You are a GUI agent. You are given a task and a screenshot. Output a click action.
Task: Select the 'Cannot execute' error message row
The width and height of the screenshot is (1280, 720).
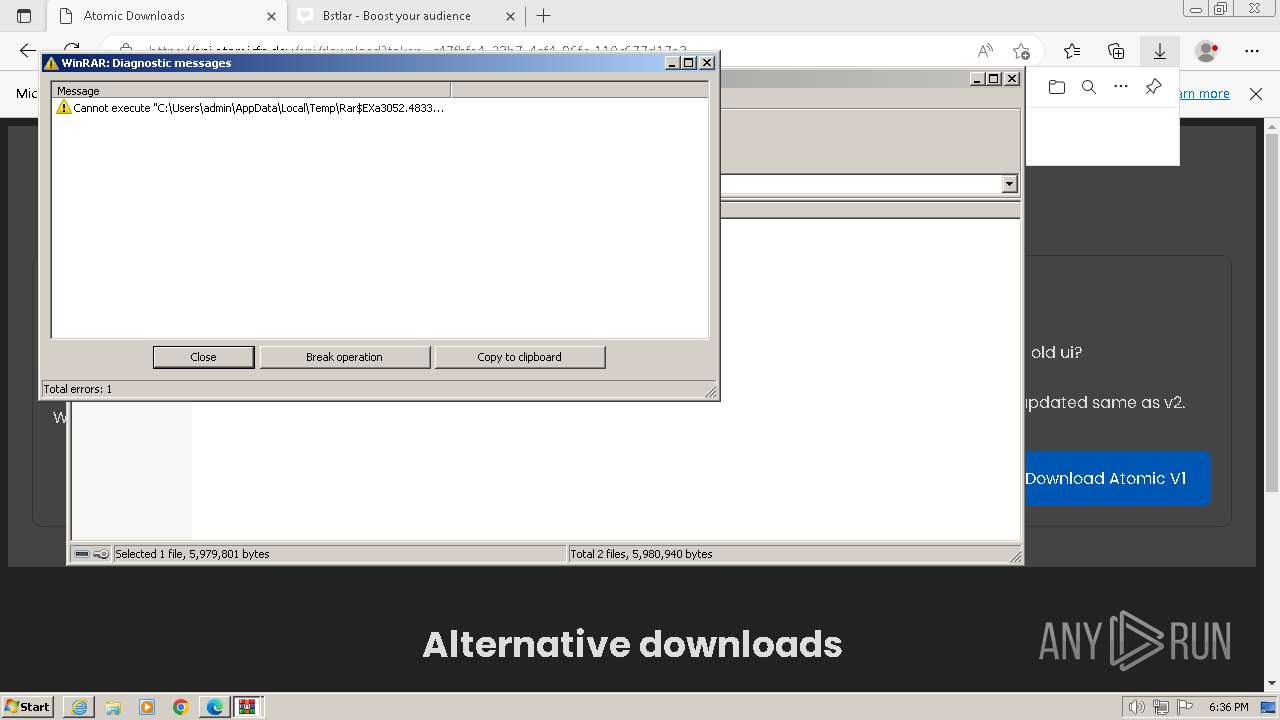pyautogui.click(x=250, y=107)
